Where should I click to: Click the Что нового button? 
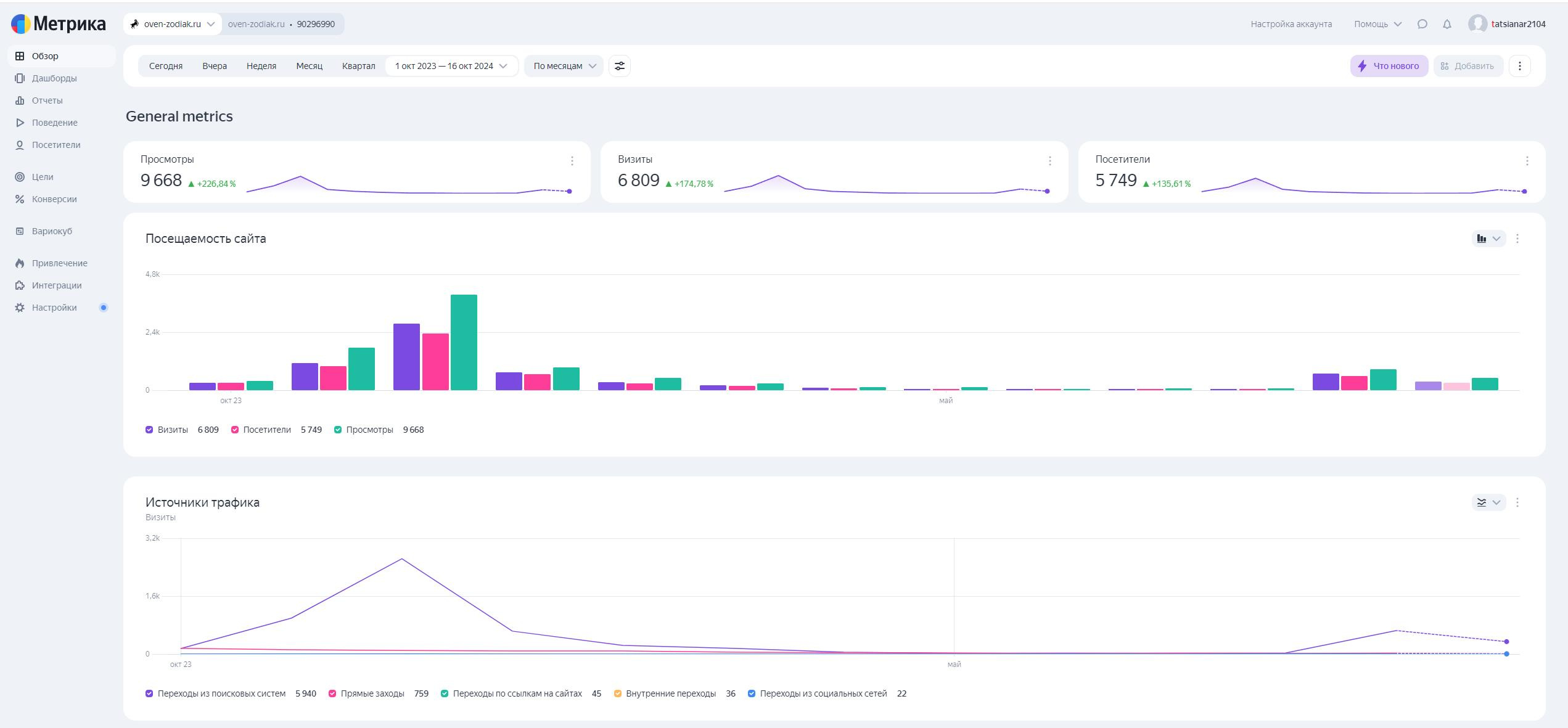click(1389, 66)
